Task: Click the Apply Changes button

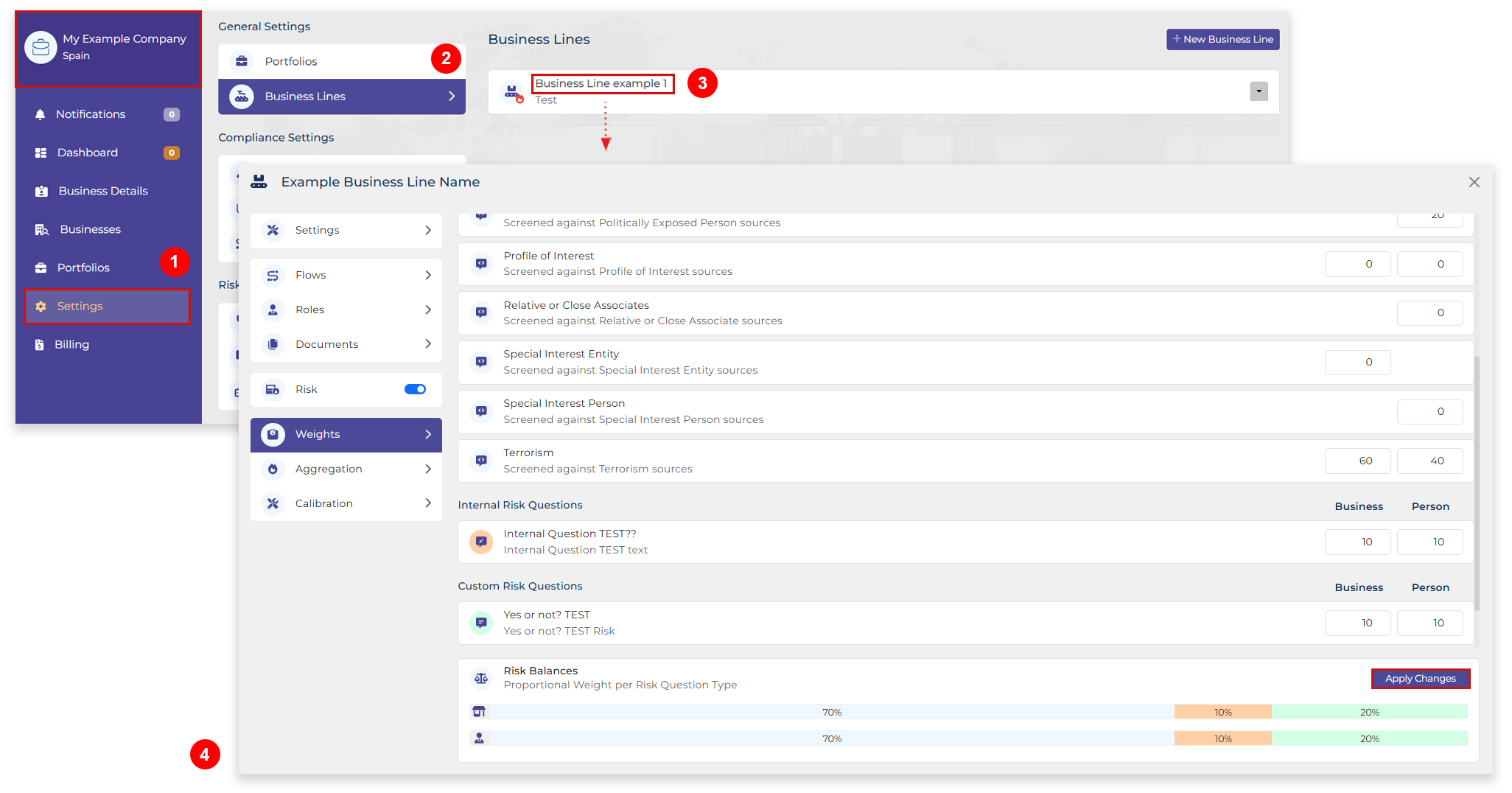Action: click(x=1420, y=679)
